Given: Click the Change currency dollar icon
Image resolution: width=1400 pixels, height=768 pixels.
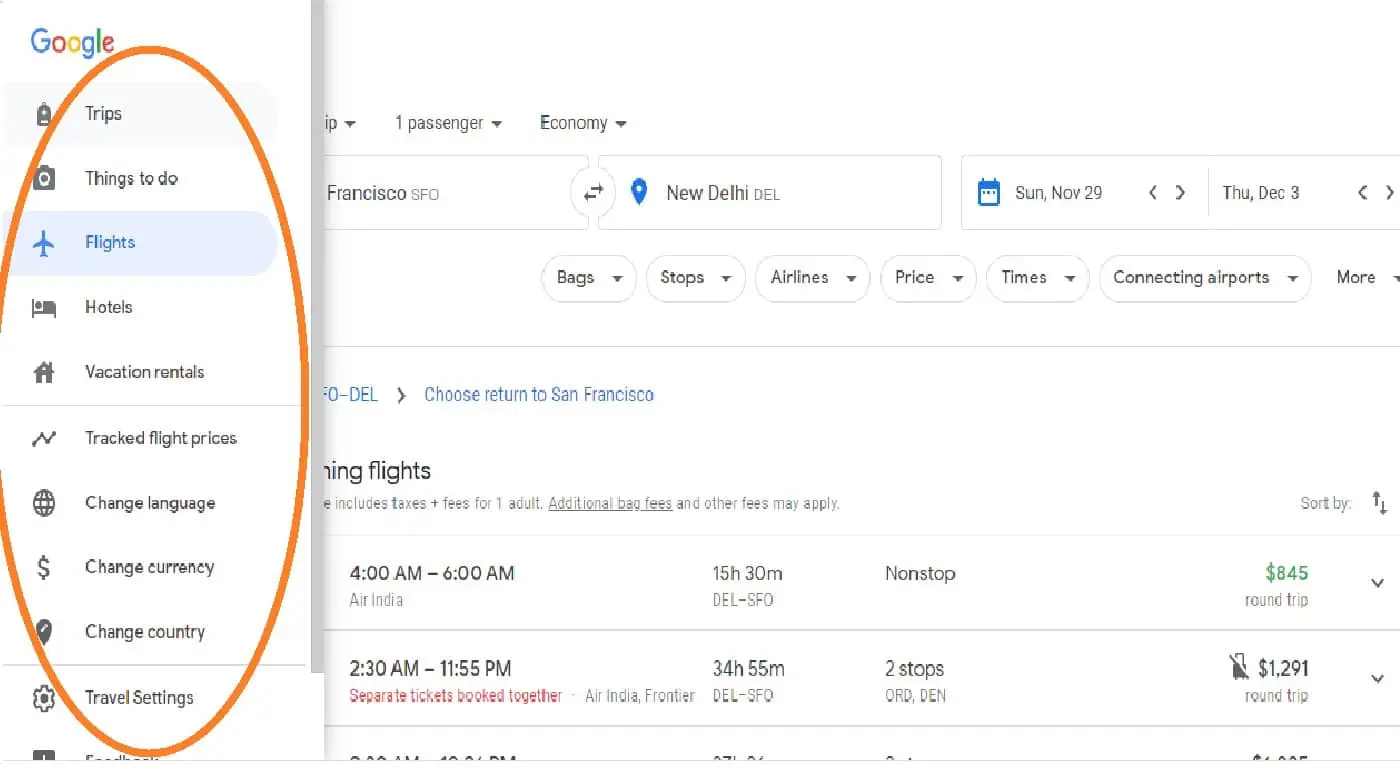Looking at the screenshot, I should [x=44, y=568].
